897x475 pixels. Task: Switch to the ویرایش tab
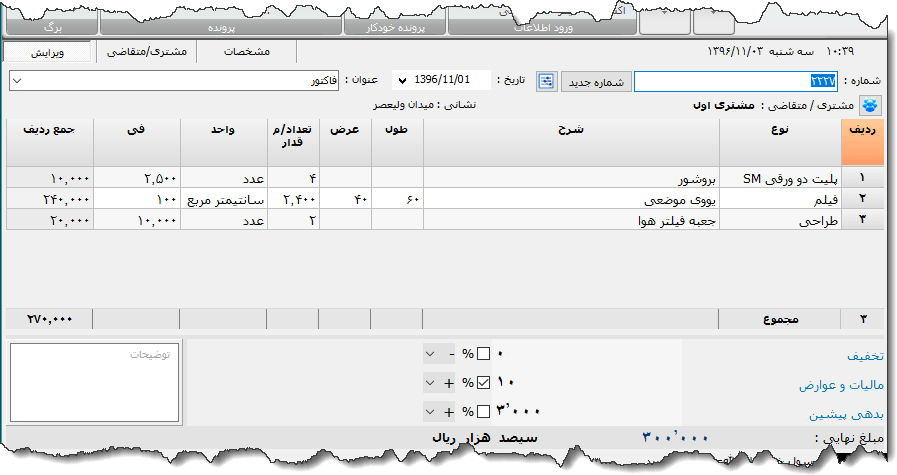pyautogui.click(x=49, y=52)
